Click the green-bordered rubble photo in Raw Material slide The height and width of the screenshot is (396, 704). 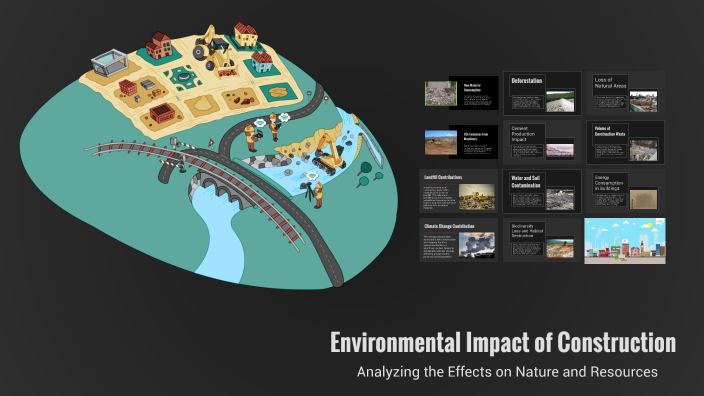441,93
